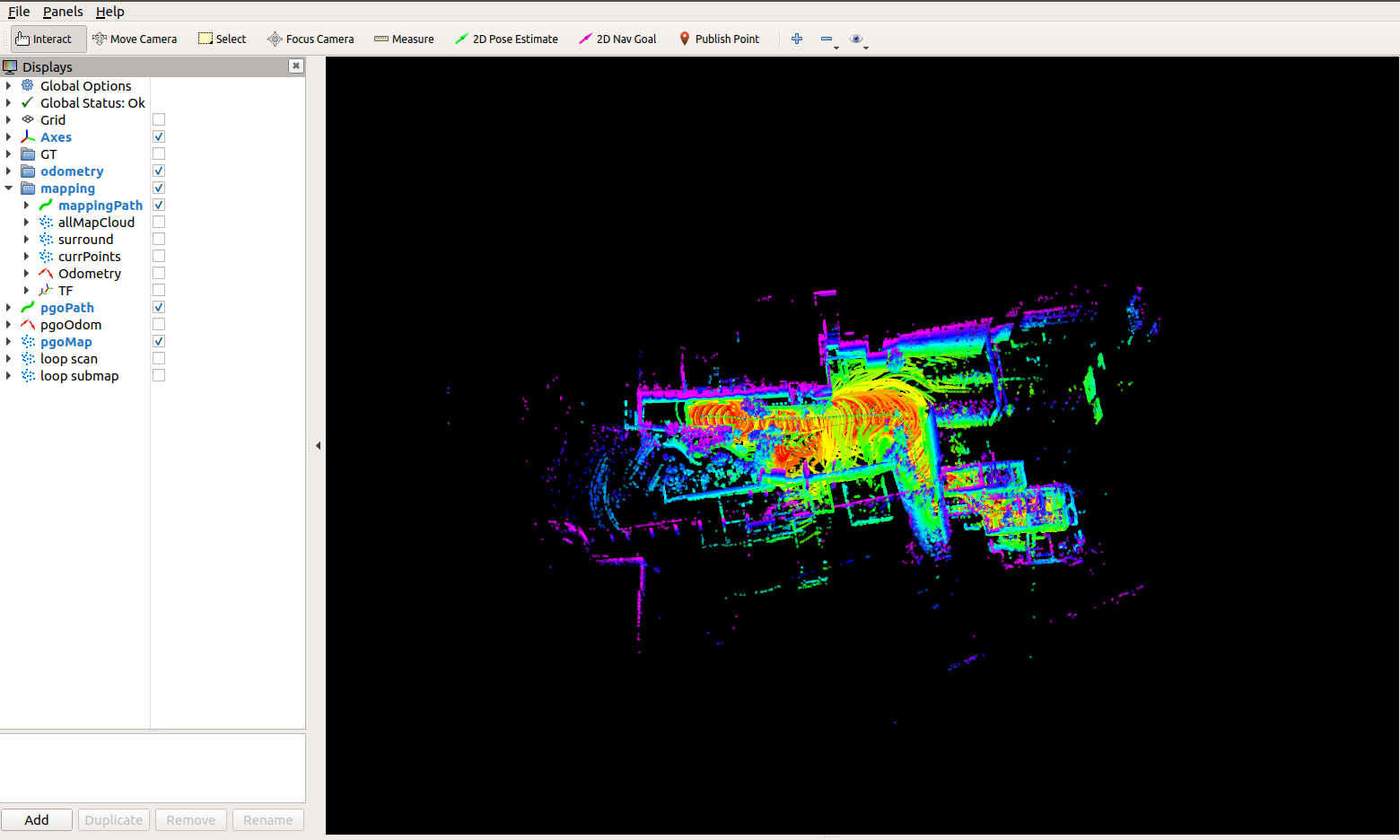Click the minus remove-tool icon
This screenshot has width=1400, height=840.
pyautogui.click(x=827, y=39)
